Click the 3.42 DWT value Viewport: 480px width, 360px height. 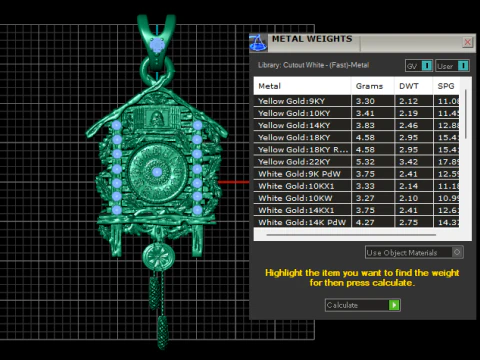409,162
